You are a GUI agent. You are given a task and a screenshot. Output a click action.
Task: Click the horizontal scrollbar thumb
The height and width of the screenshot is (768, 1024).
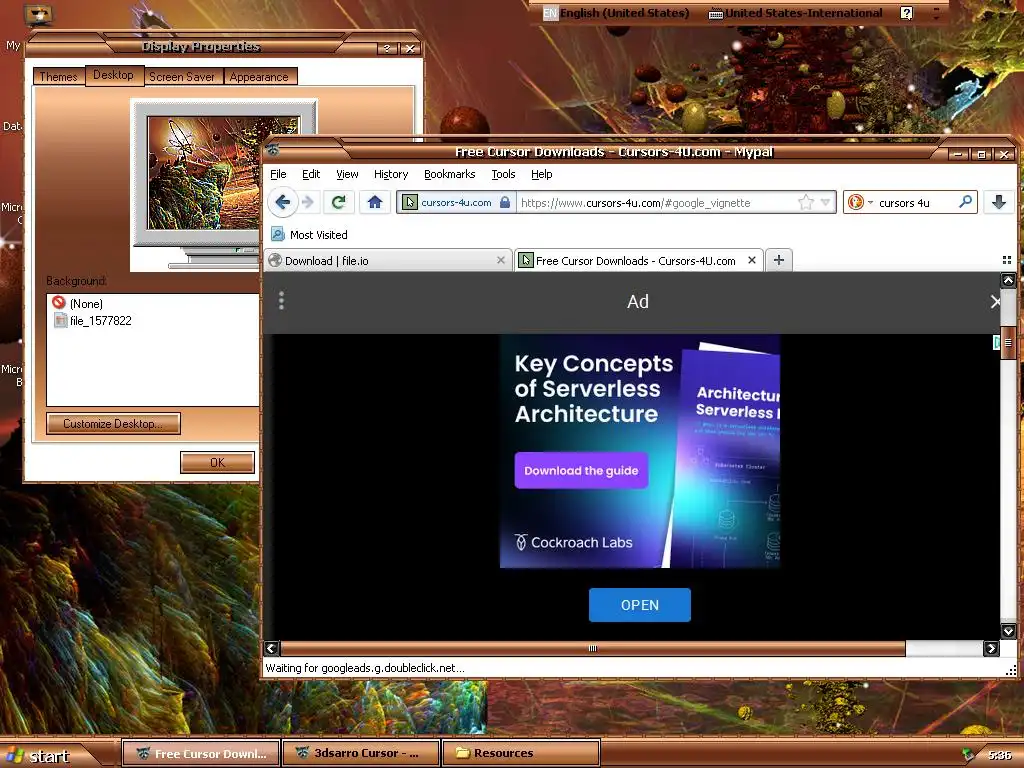(592, 648)
